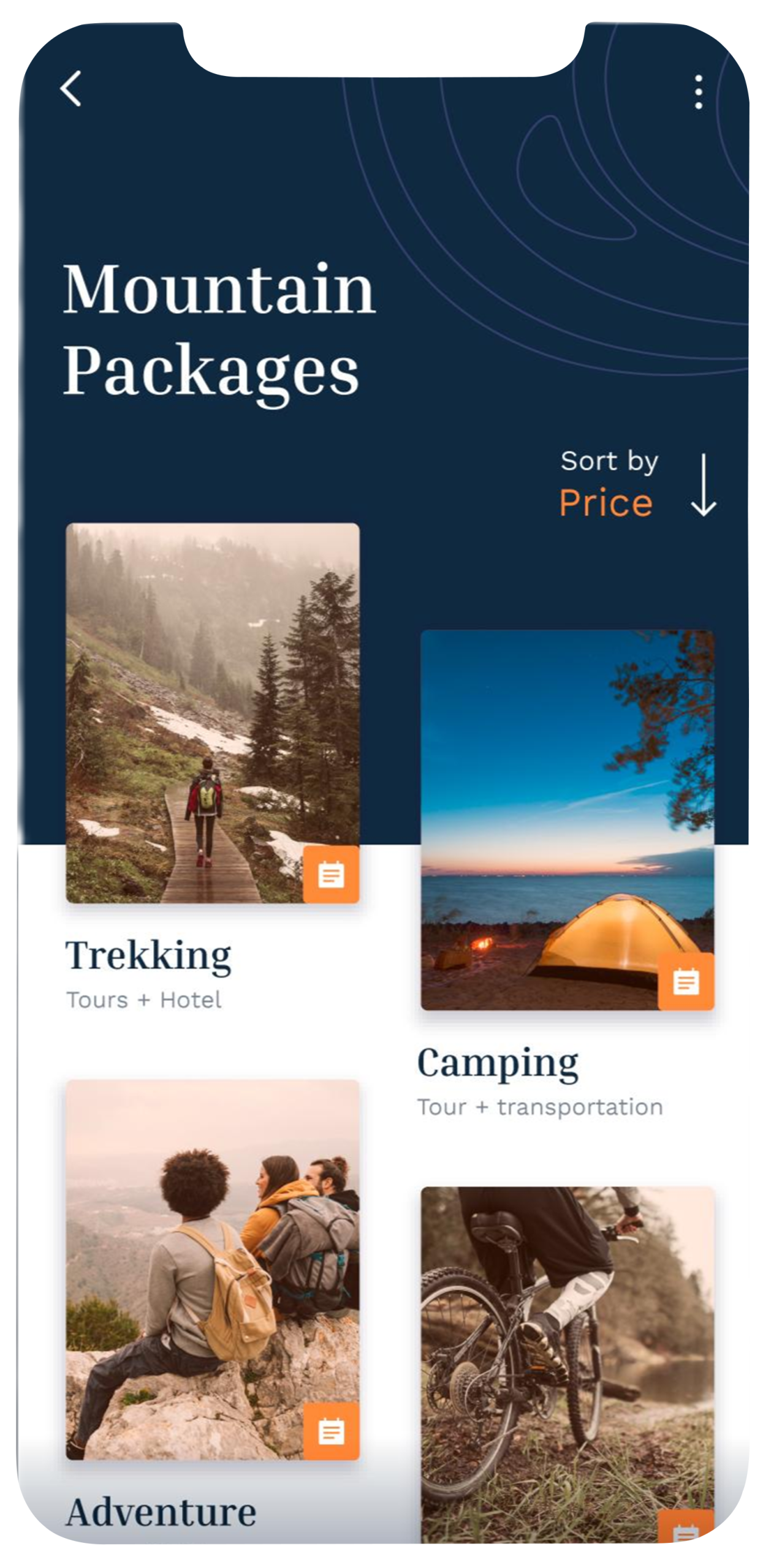Image resolution: width=763 pixels, height=1568 pixels.
Task: Tap the Tours + Hotel subtitle
Action: click(143, 1000)
